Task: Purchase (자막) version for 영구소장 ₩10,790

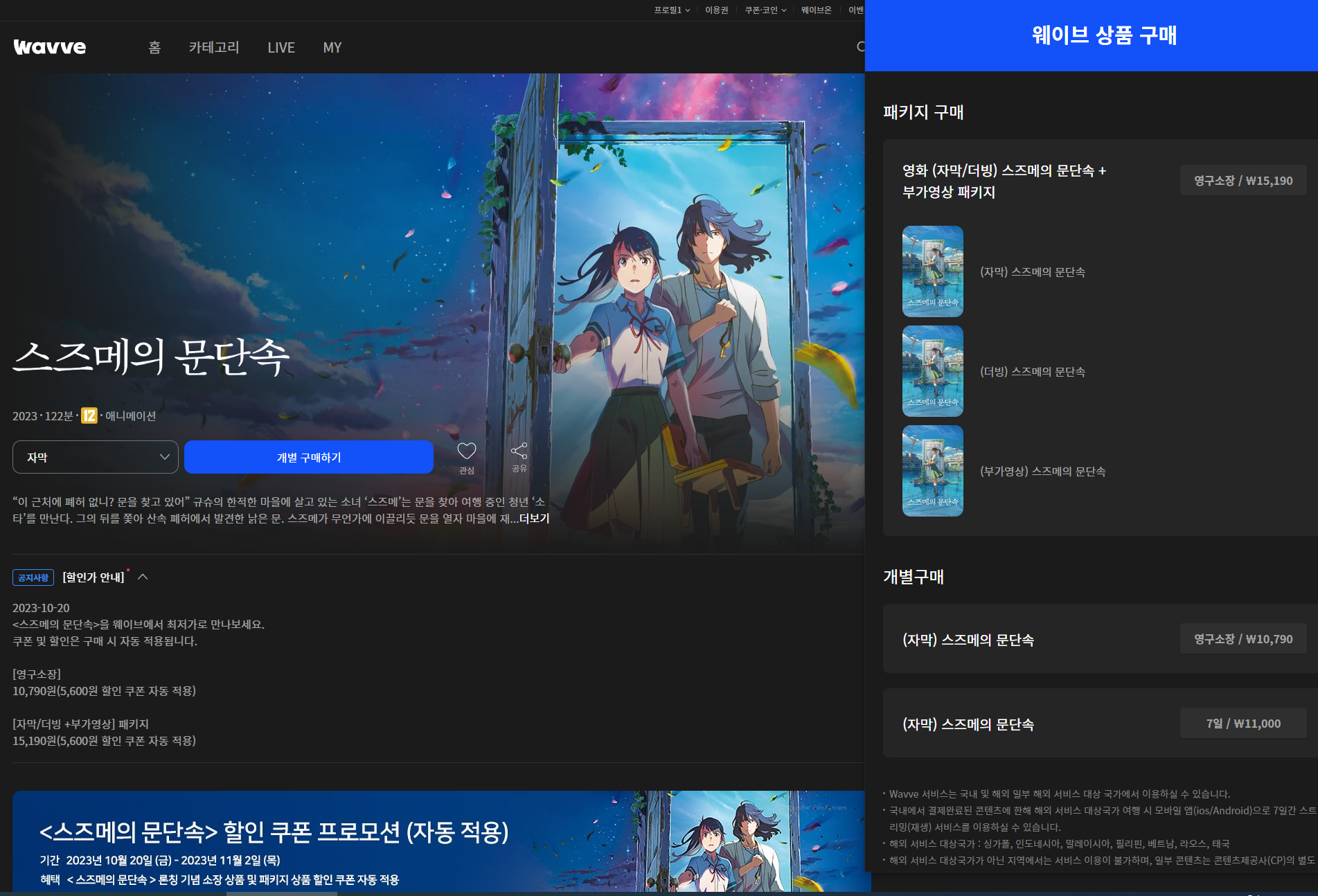Action: (1243, 638)
